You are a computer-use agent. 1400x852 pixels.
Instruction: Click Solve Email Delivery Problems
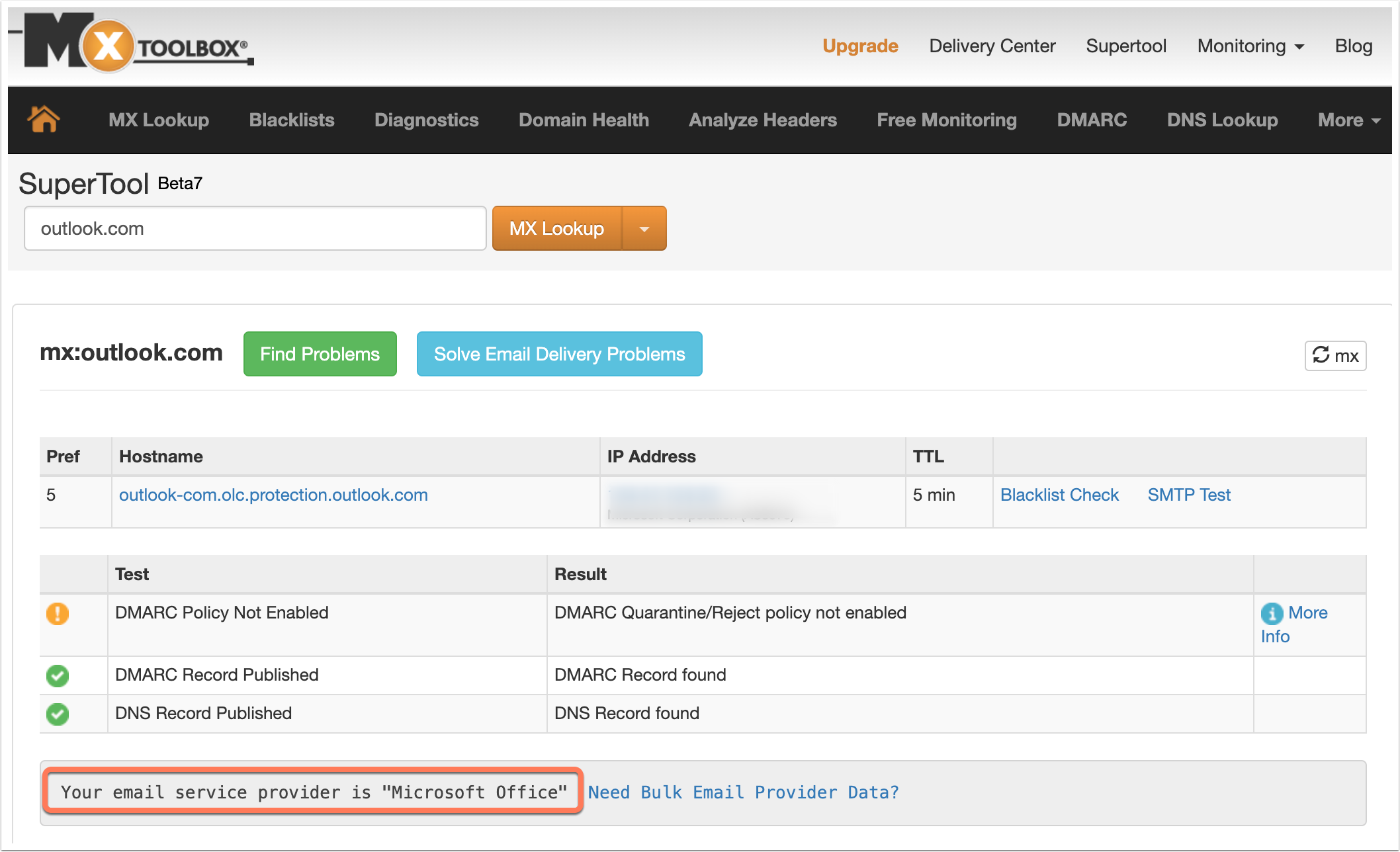(x=560, y=354)
